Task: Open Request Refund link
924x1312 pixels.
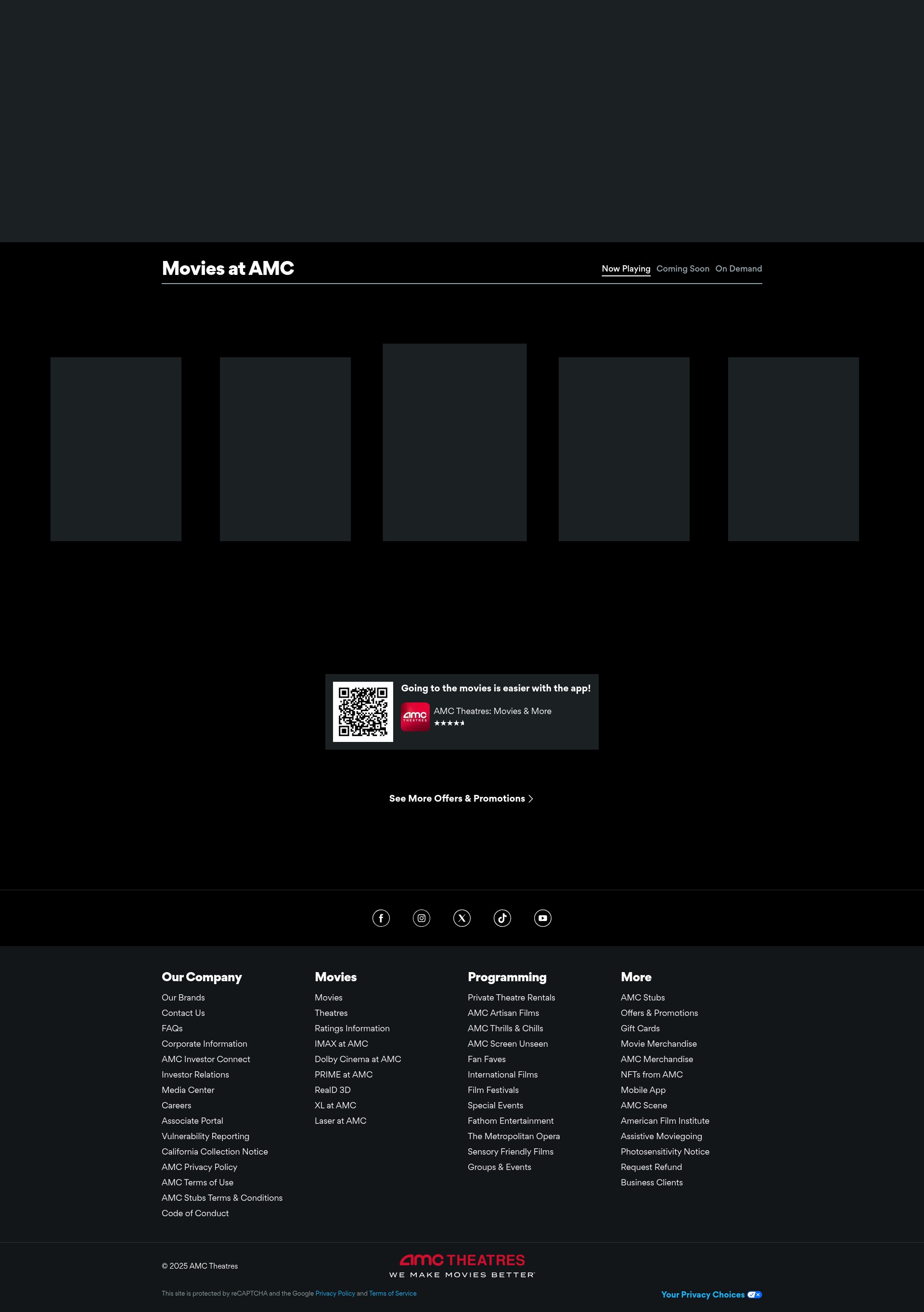Action: coord(651,1167)
